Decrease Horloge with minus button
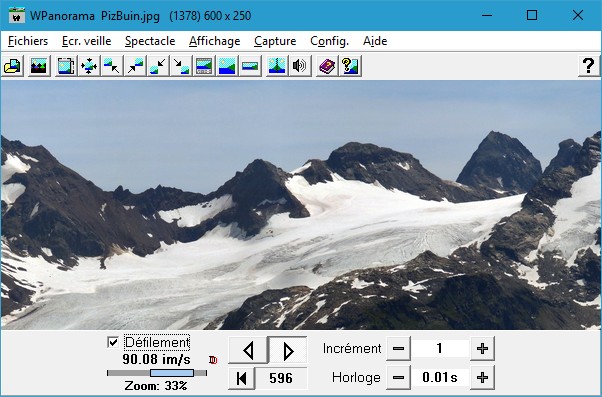The height and width of the screenshot is (397, 602). tap(399, 377)
